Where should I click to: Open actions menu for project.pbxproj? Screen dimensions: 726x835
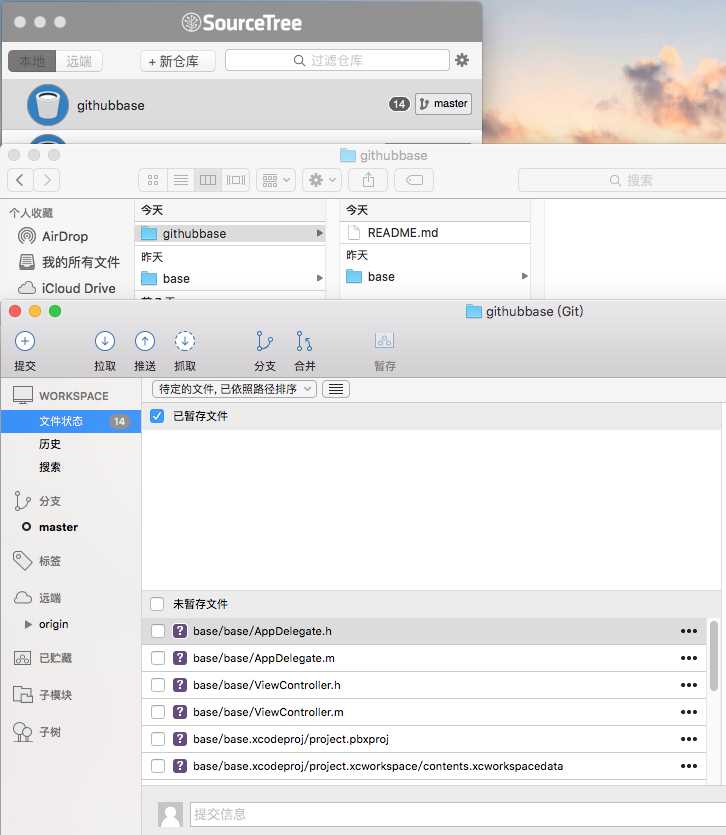(x=689, y=739)
